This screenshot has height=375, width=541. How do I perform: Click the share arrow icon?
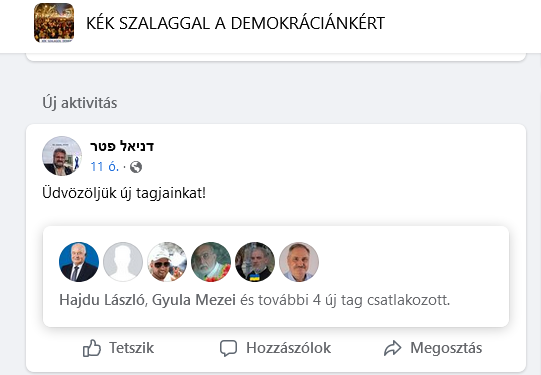393,348
